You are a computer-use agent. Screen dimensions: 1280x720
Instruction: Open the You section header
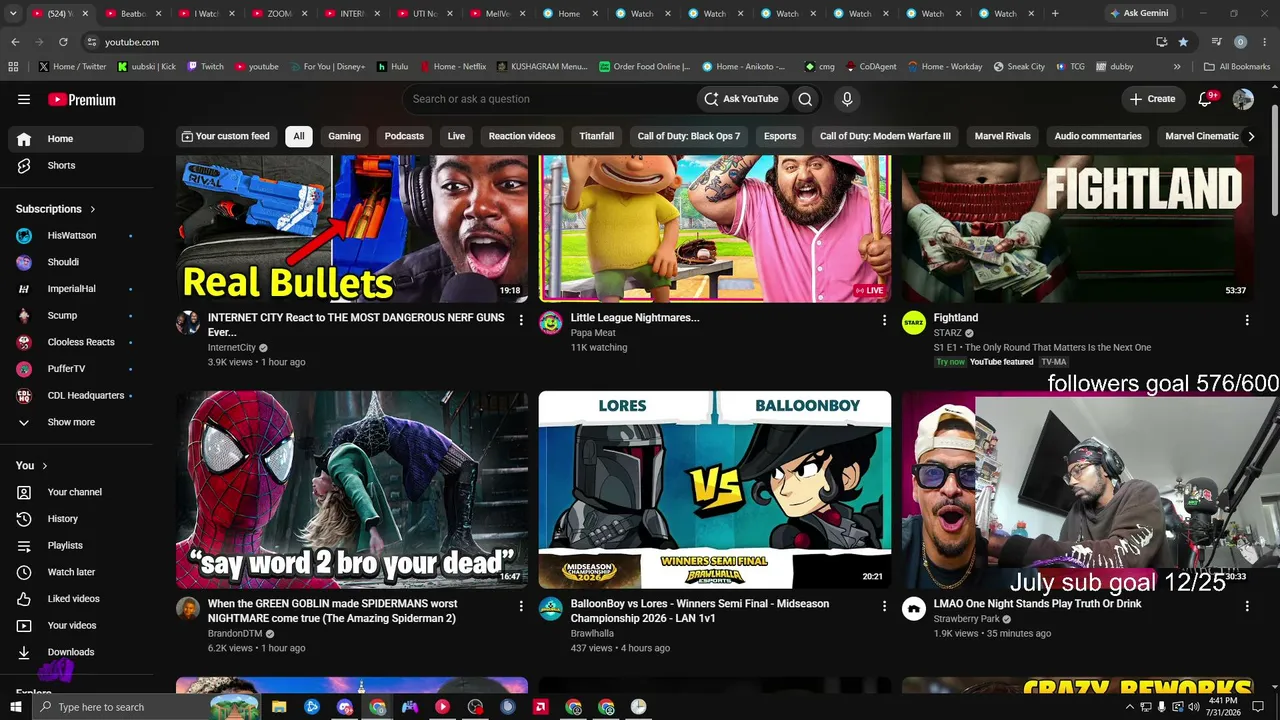coord(32,465)
